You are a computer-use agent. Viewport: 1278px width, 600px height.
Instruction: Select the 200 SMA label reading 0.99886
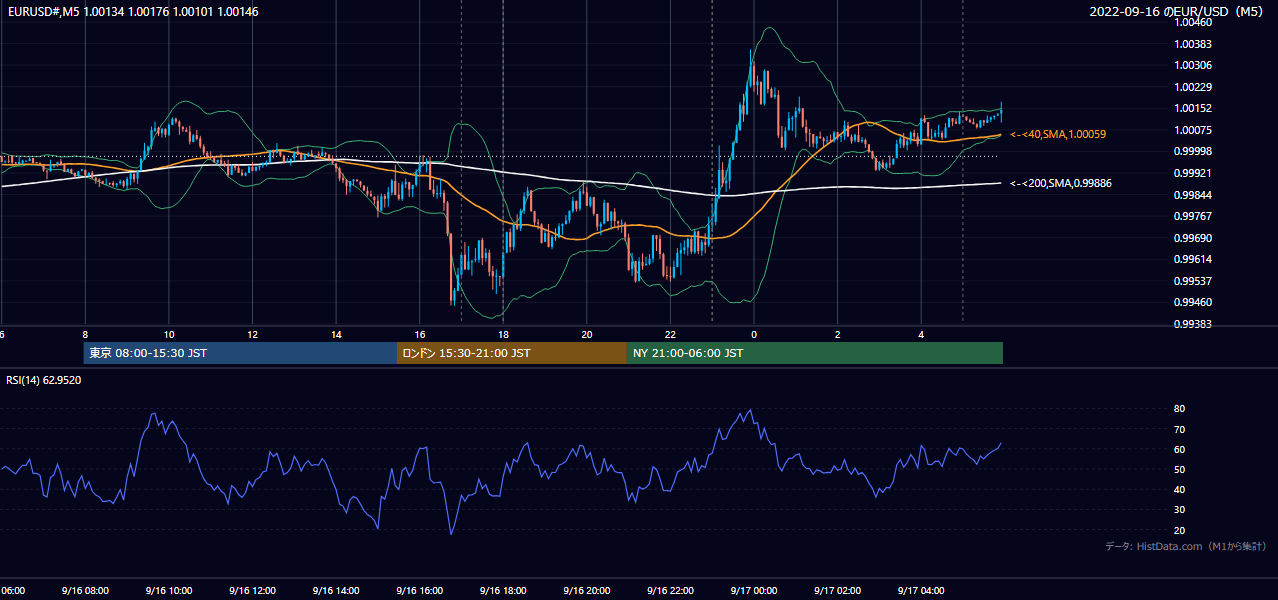[1061, 183]
